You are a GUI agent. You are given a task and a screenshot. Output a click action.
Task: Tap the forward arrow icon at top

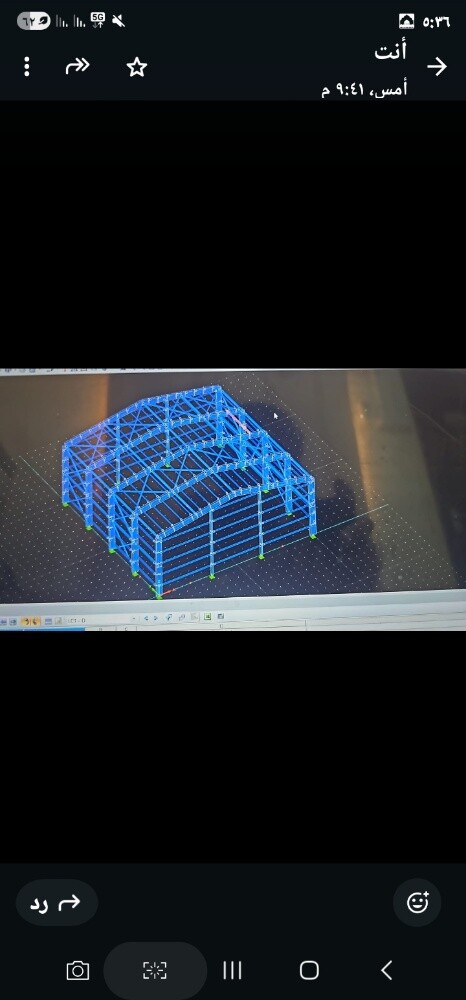pyautogui.click(x=77, y=66)
